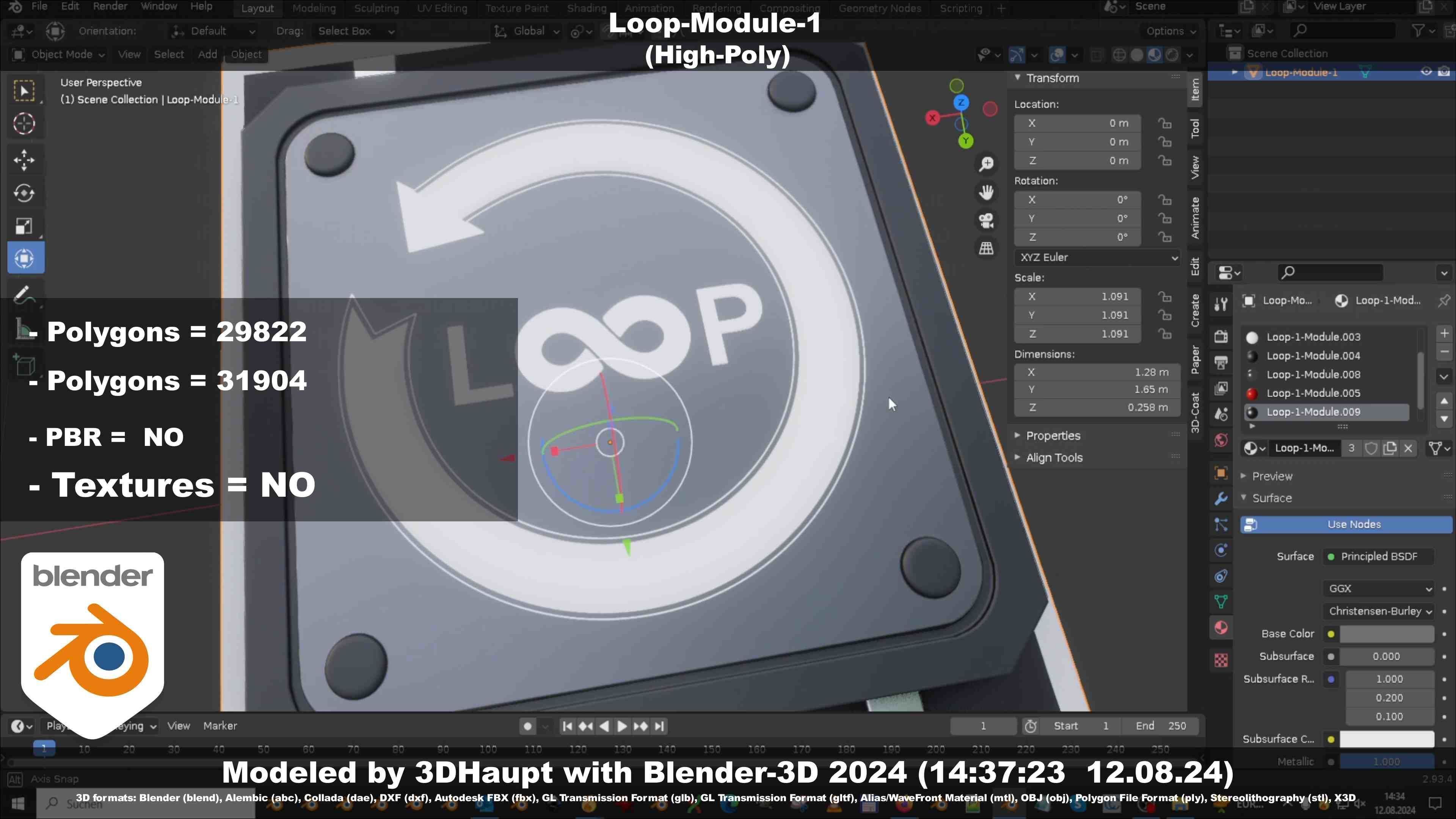Adjust the Subsurface value slider
This screenshot has width=1456, height=819.
pos(1387,657)
